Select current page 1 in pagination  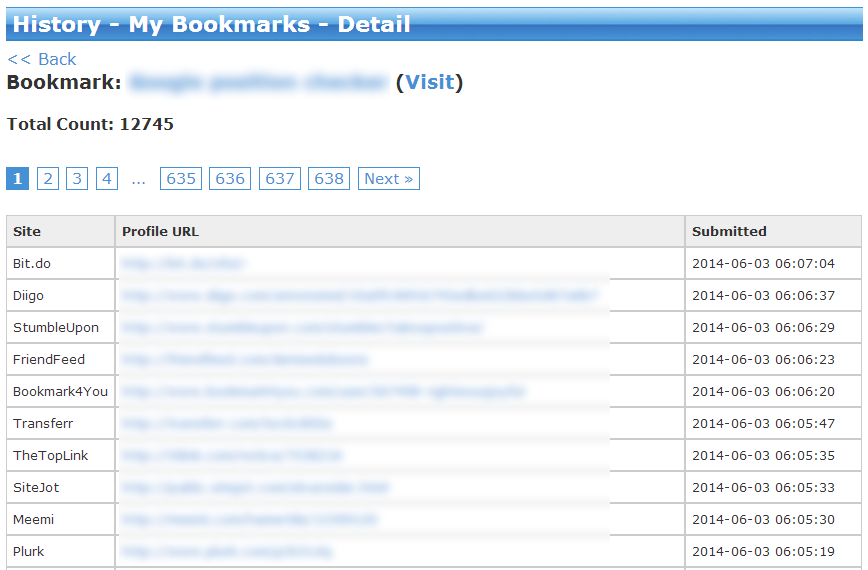(x=17, y=179)
